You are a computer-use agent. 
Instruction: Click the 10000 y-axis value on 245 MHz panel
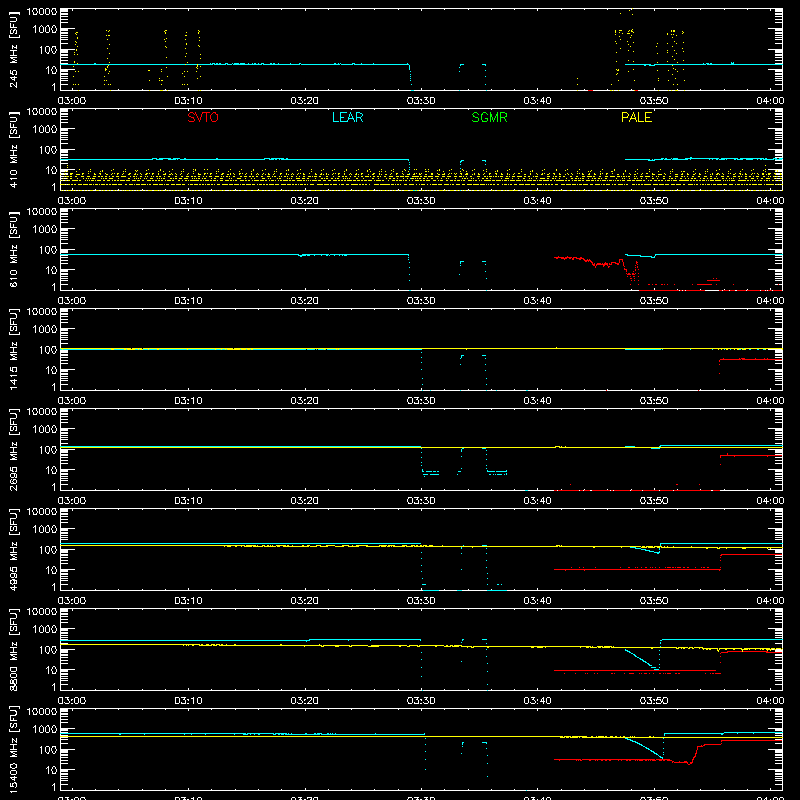pos(42,12)
